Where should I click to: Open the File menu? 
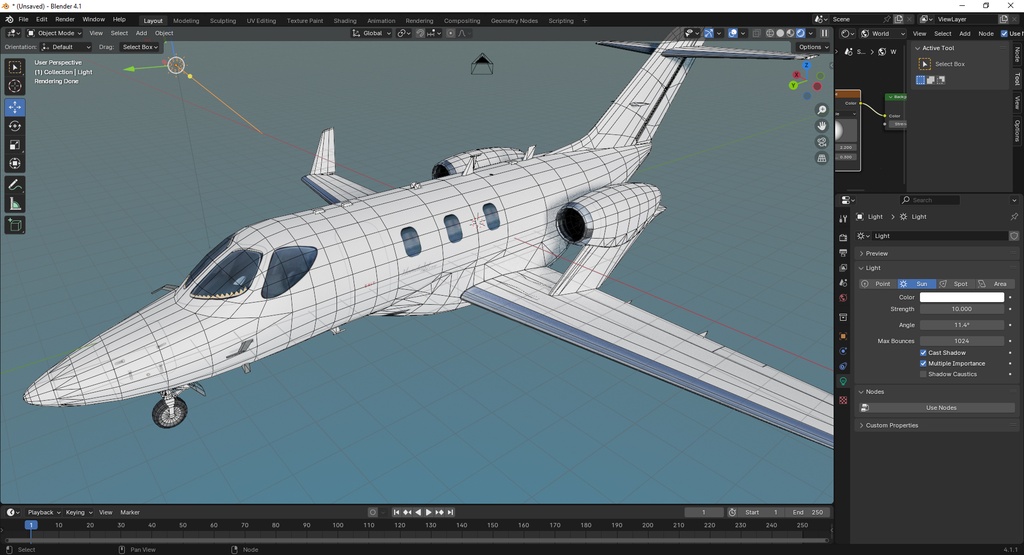24,20
